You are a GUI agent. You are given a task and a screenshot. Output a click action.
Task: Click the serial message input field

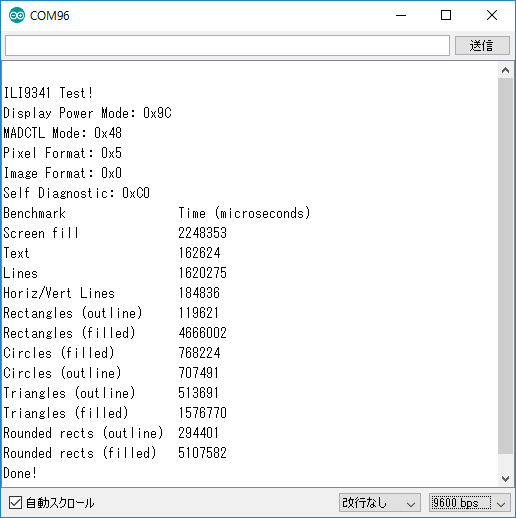[227, 45]
